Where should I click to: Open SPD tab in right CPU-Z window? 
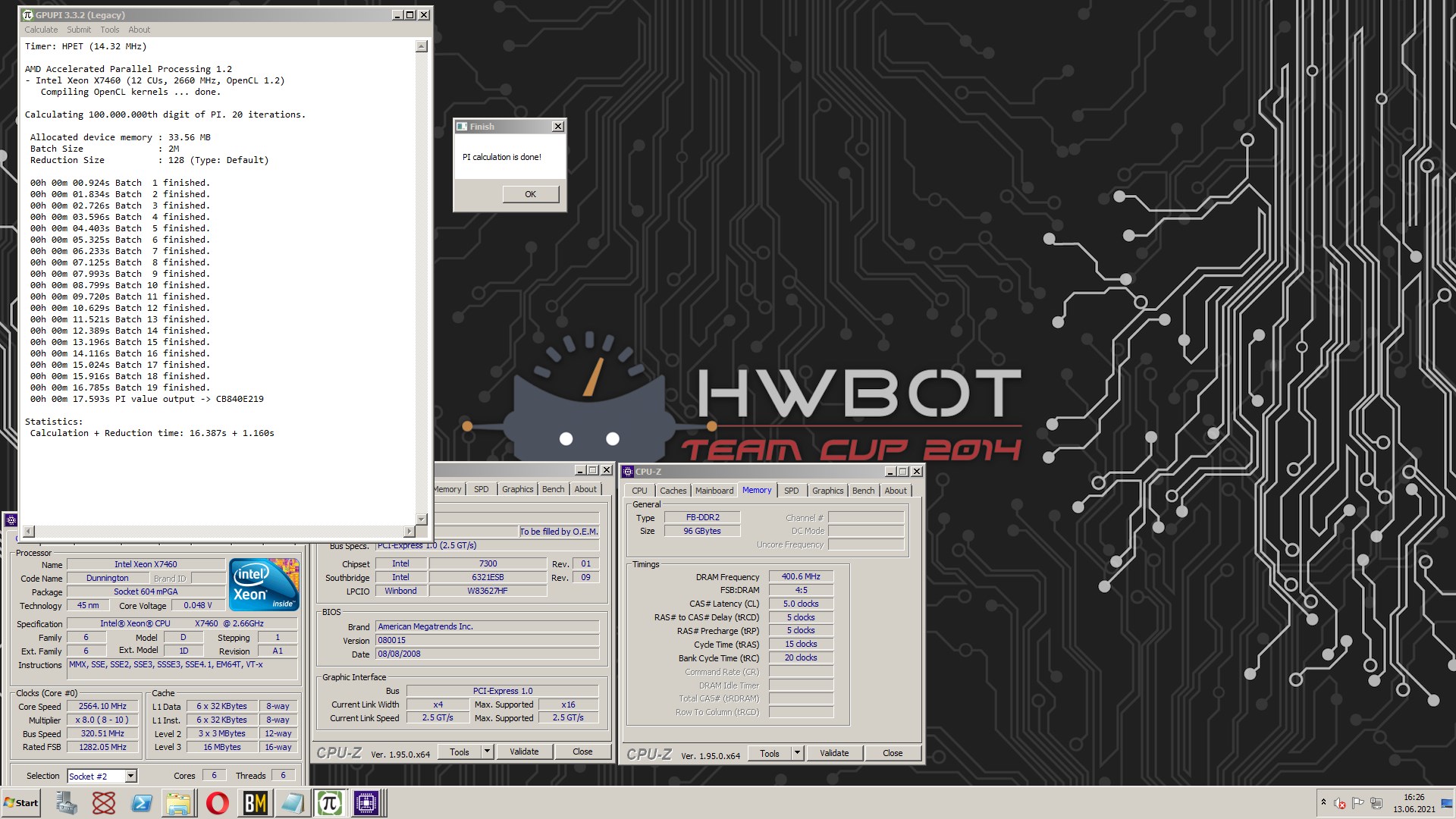pos(791,491)
